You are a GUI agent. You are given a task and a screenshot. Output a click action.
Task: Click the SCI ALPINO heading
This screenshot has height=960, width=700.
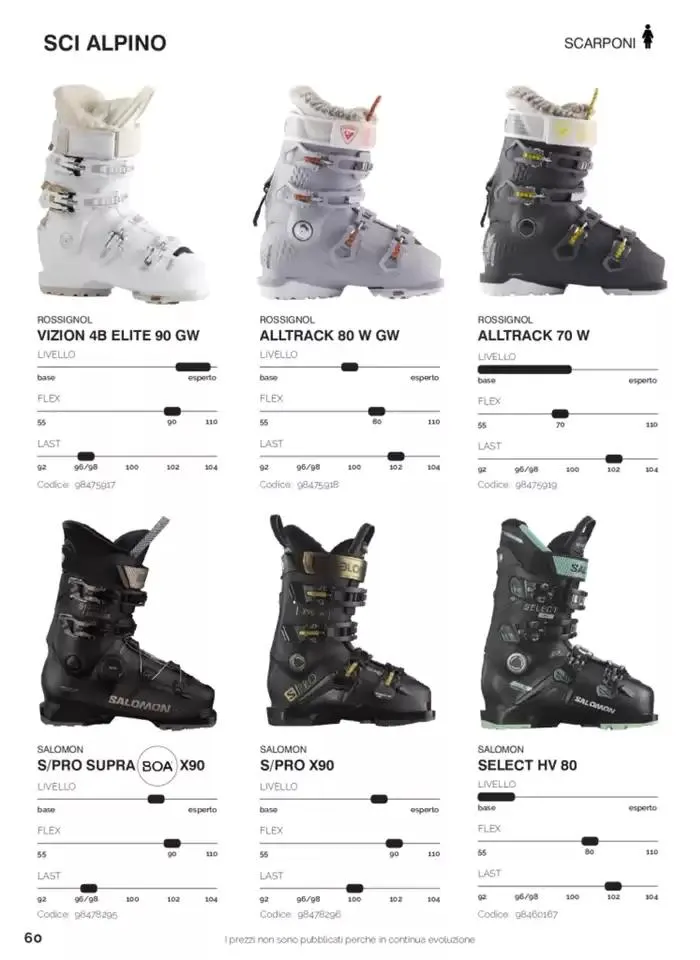105,43
